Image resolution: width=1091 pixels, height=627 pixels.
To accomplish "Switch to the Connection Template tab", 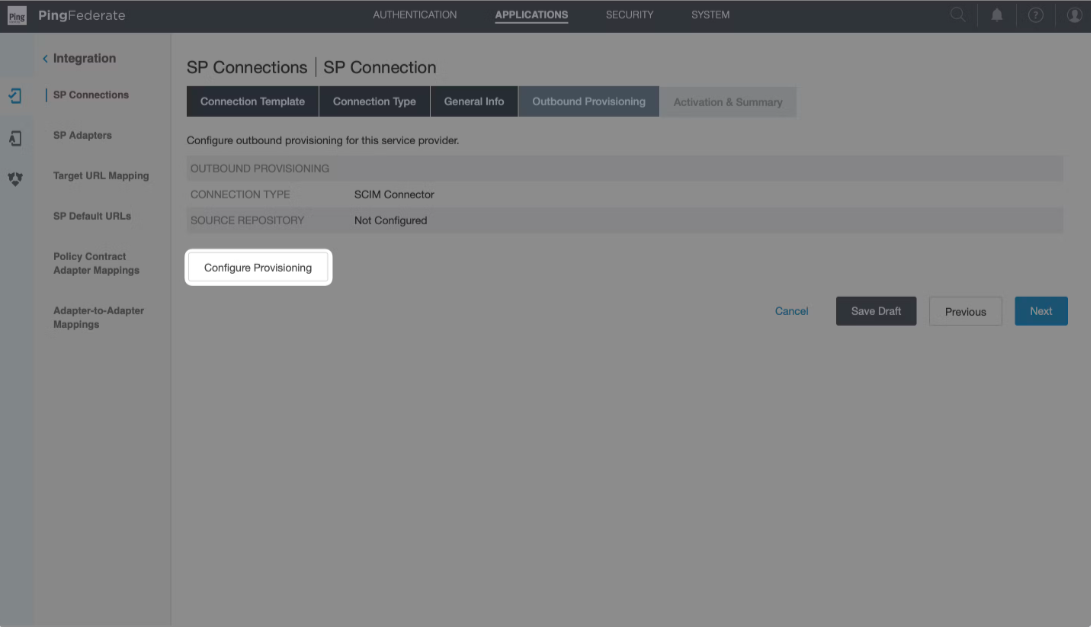I will (x=253, y=102).
